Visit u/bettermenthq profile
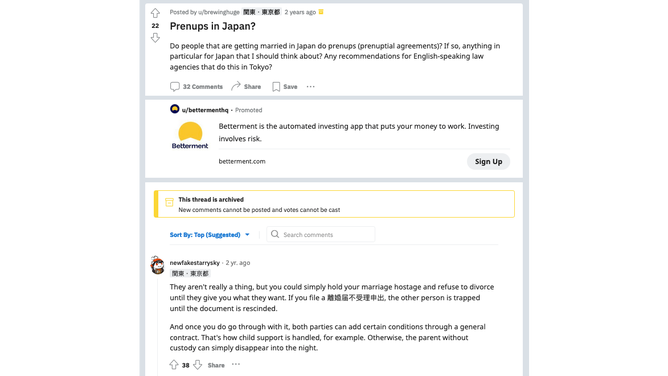This screenshot has height=376, width=668. tap(205, 110)
